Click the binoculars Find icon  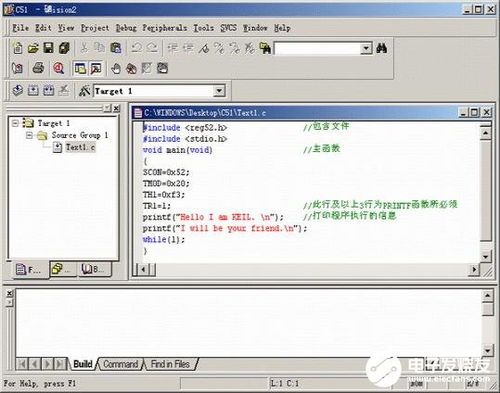[381, 49]
